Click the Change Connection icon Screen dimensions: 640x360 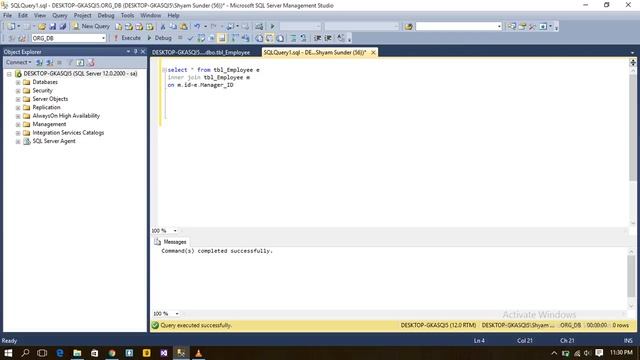[x=22, y=38]
